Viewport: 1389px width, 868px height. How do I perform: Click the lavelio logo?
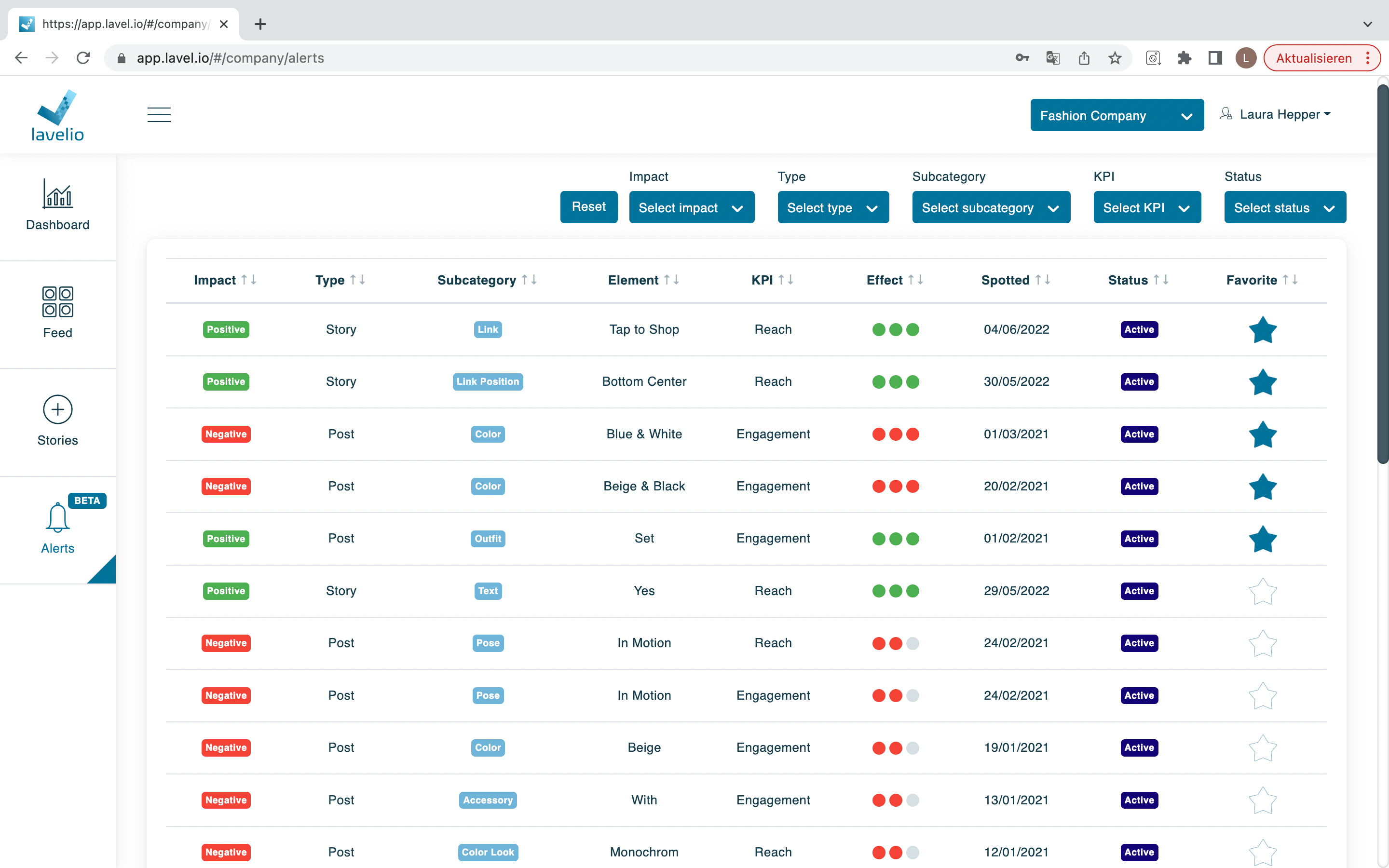(x=57, y=115)
